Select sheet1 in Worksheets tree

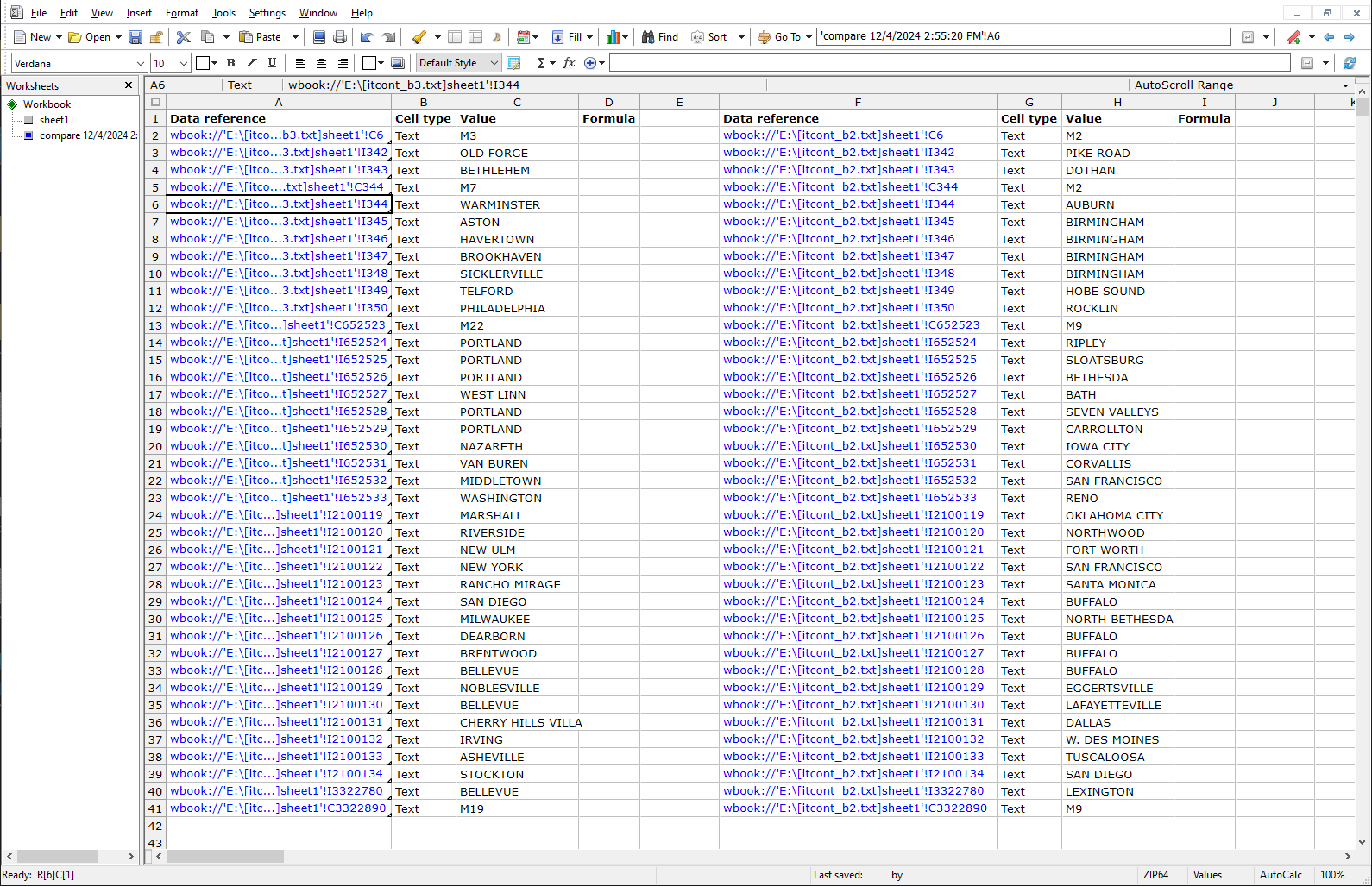tap(53, 120)
